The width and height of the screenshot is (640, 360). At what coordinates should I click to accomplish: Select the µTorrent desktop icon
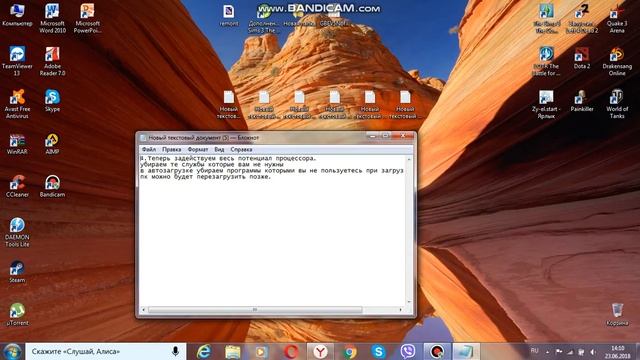17,314
